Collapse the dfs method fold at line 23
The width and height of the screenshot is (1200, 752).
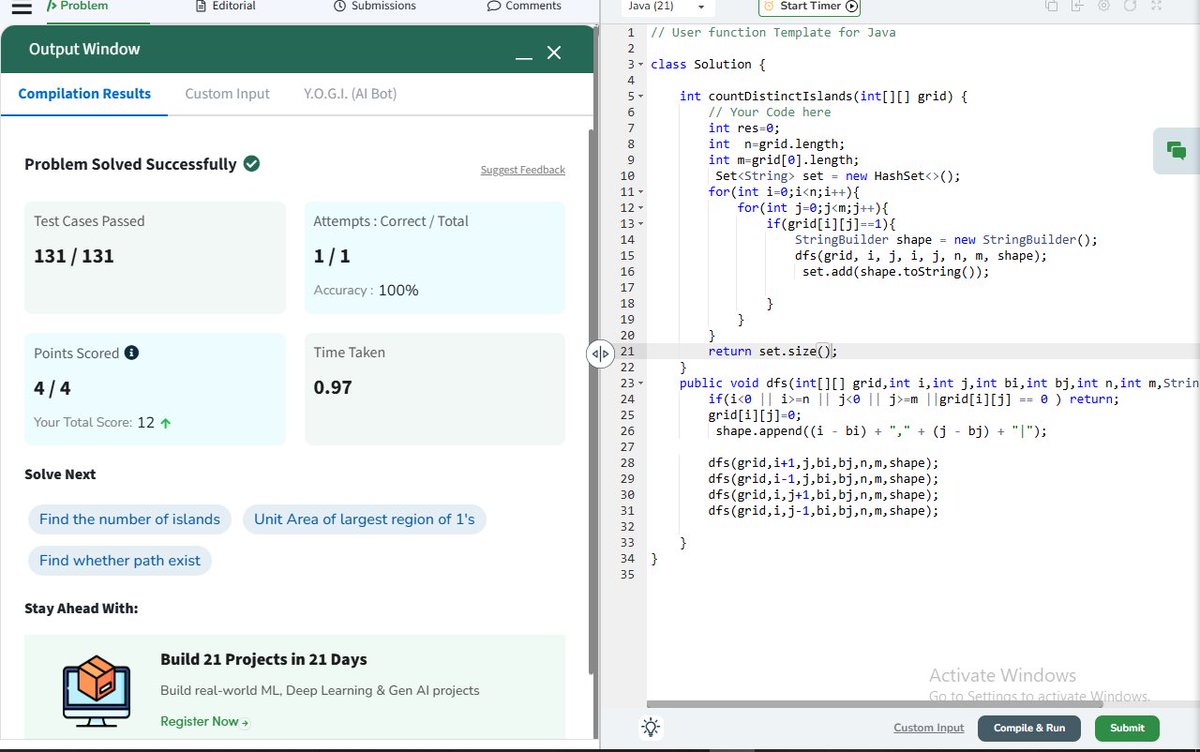click(641, 383)
